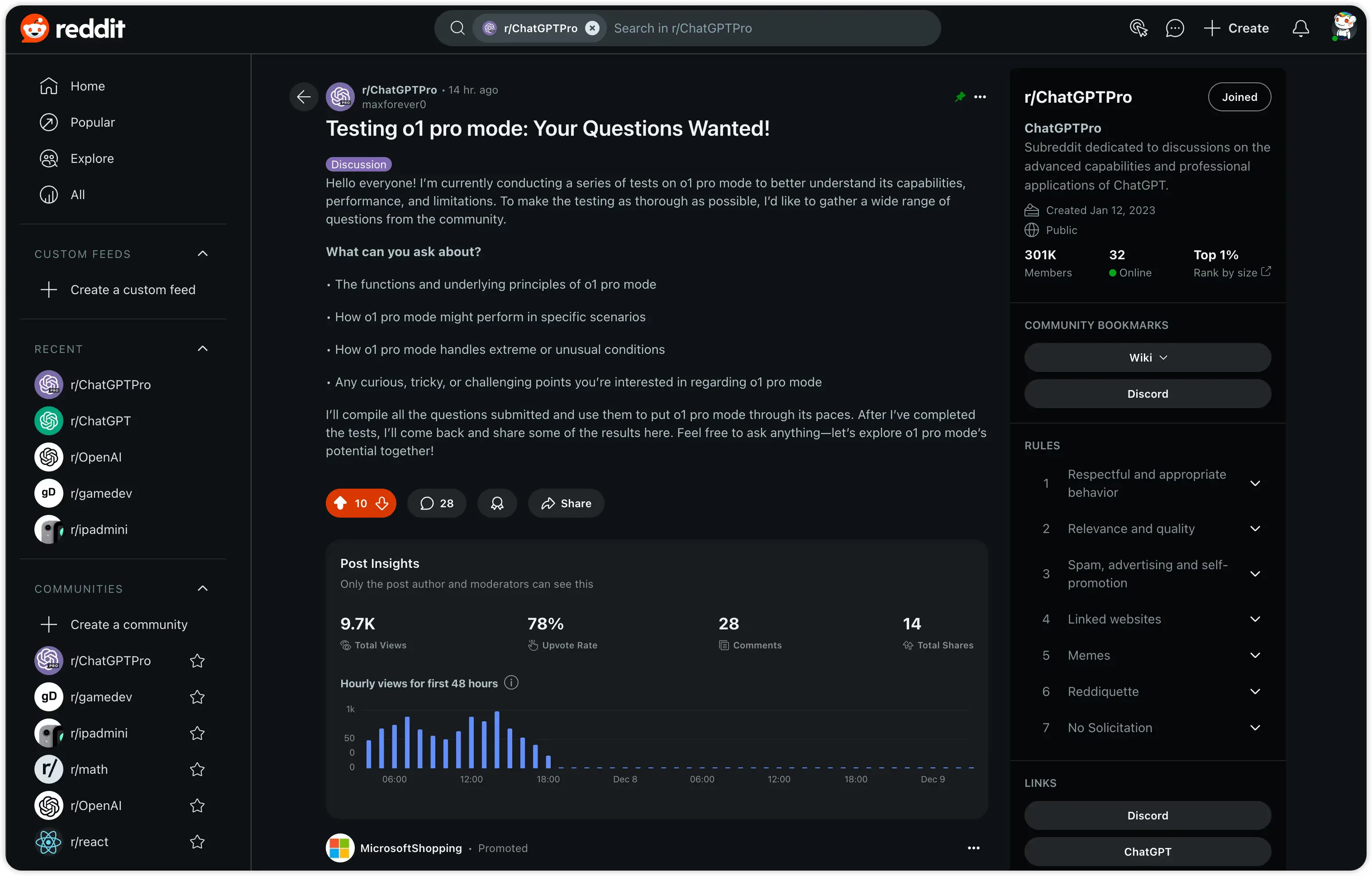Screen dimensions: 1372x876
Task: Click the Share button
Action: [x=566, y=503]
